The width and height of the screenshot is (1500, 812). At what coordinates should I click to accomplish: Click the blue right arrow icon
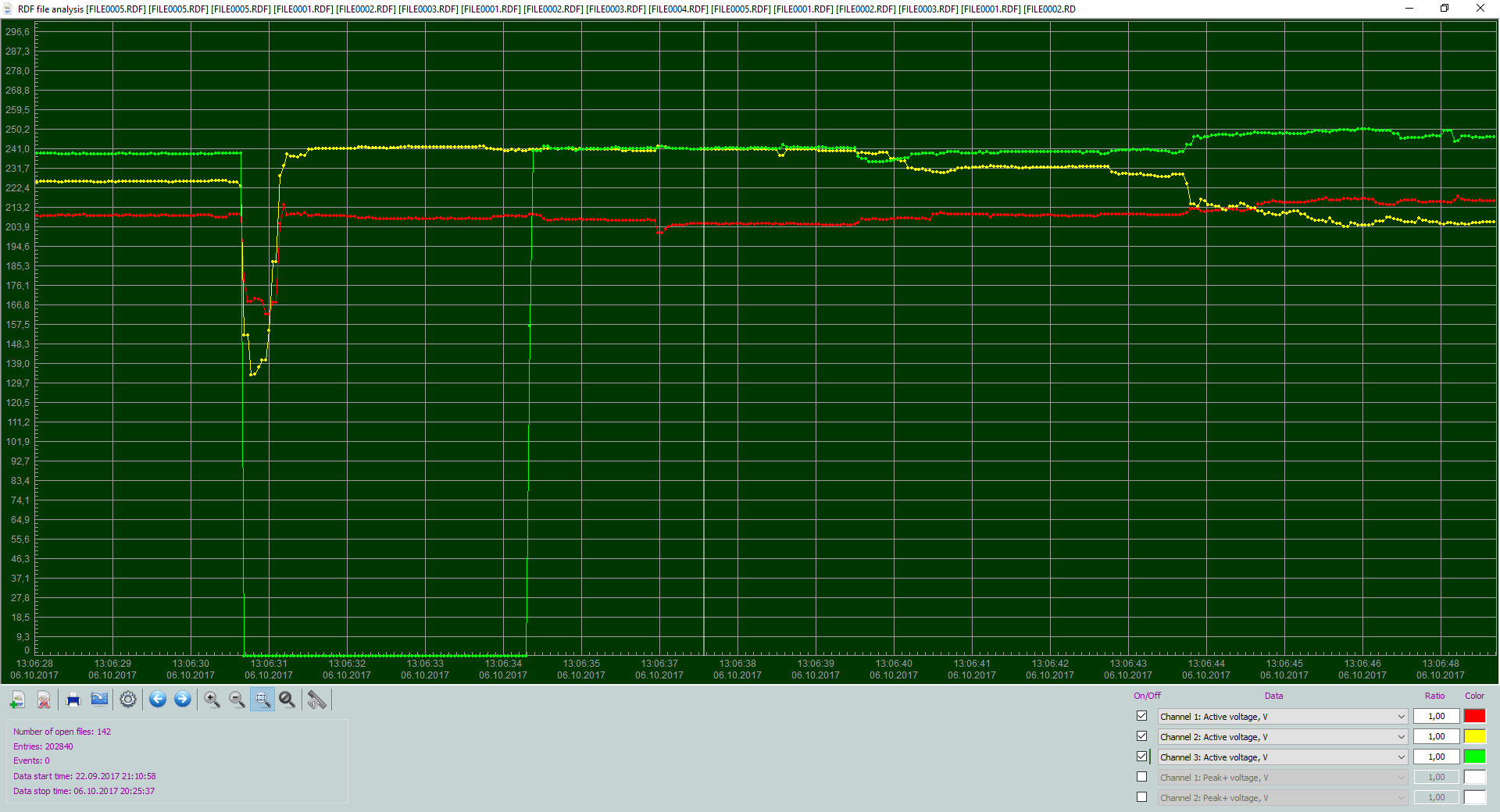(x=183, y=700)
